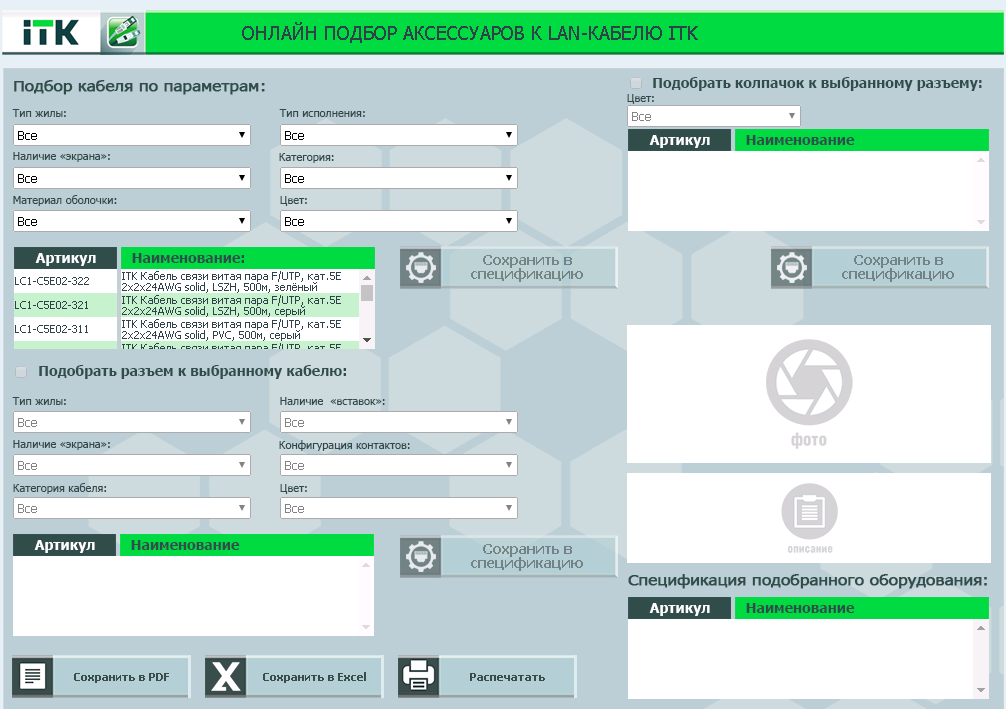Screen dimensions: 1006x709
Task: Enable 'Подобрать разъем к выбранному кабелю' checkbox
Action: (x=21, y=372)
